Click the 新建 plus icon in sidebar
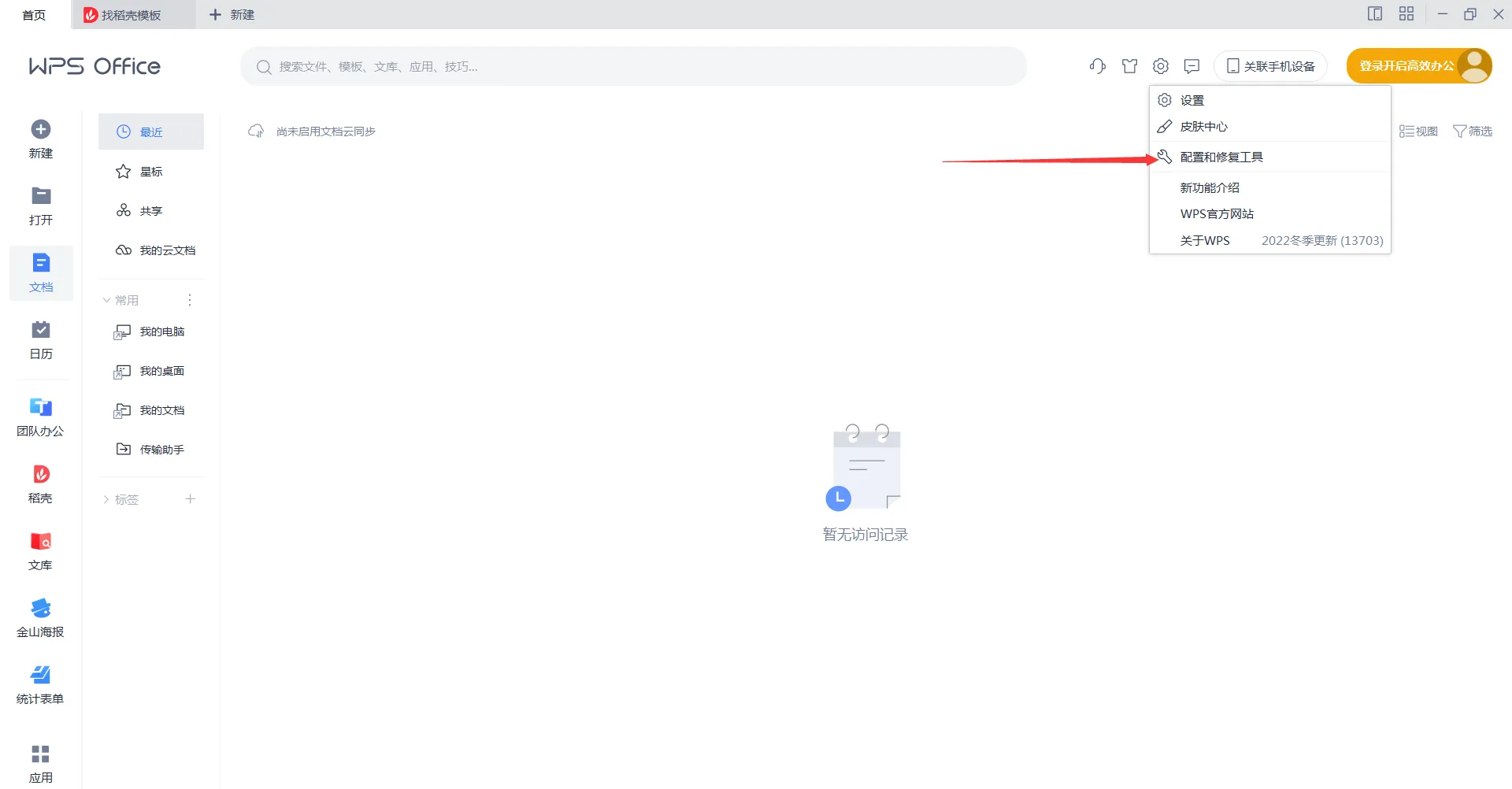1512x789 pixels. [x=41, y=130]
